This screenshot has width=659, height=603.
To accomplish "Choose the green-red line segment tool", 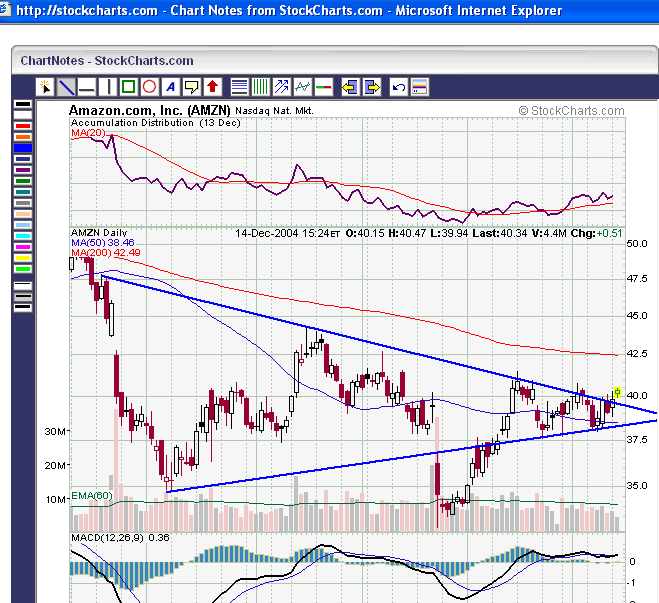I will pyautogui.click(x=324, y=87).
